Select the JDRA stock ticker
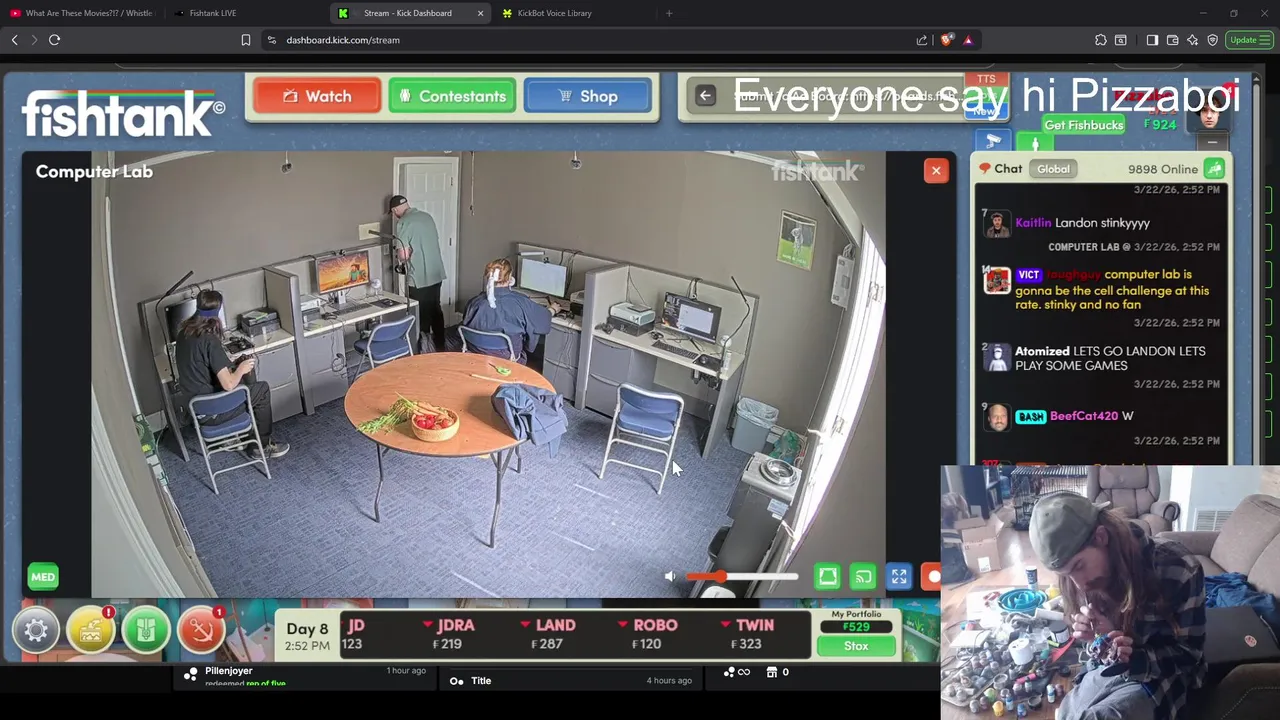The height and width of the screenshot is (720, 1280). pos(448,634)
